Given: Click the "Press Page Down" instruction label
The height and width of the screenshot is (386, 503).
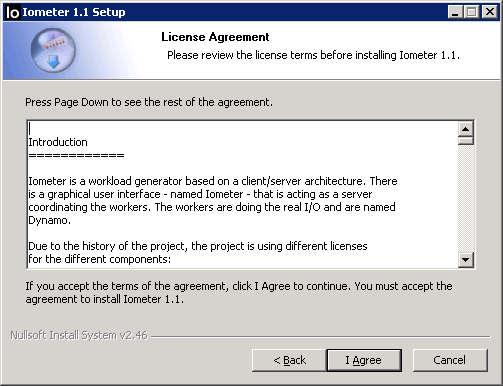Looking at the screenshot, I should pyautogui.click(x=149, y=102).
